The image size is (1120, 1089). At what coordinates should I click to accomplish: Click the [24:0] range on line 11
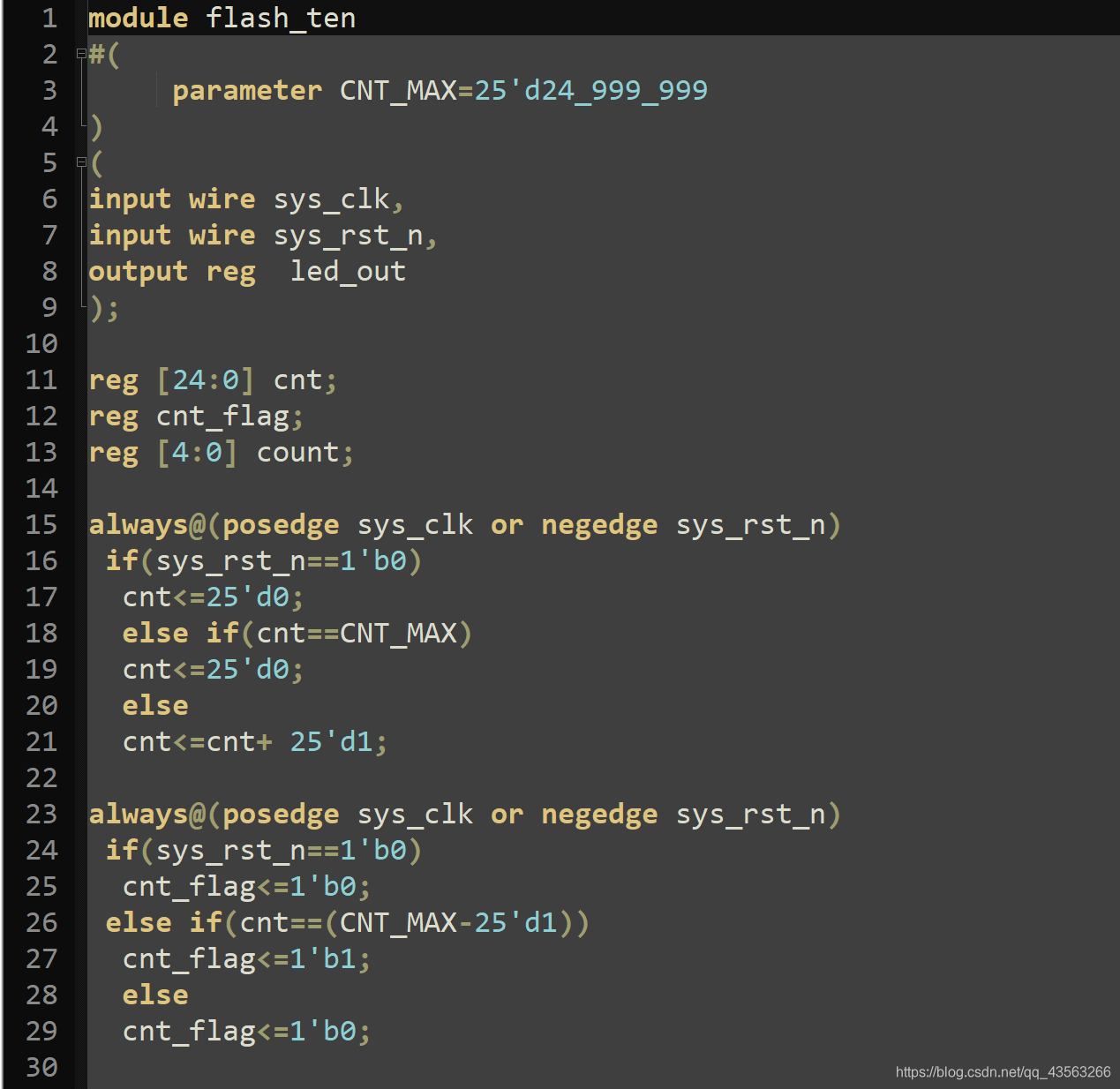tap(206, 380)
